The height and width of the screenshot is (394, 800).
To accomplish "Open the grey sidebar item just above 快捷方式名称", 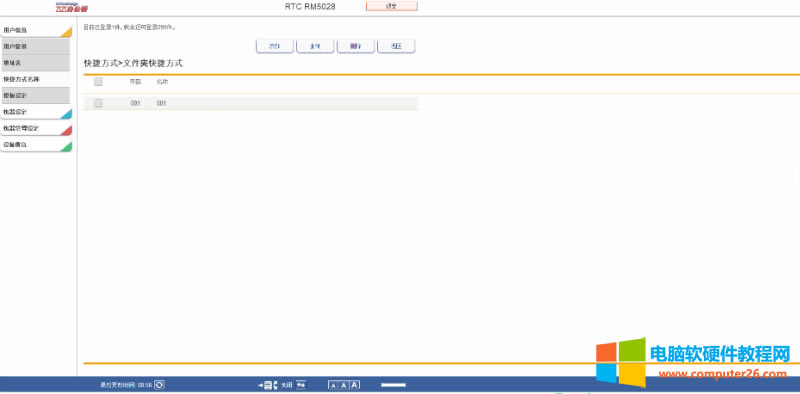I will coord(36,63).
